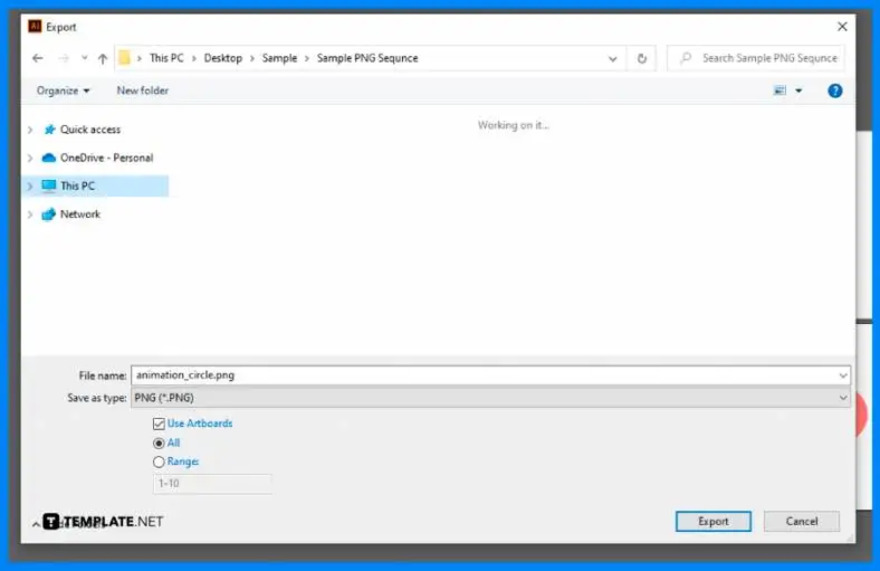This screenshot has width=880, height=571.
Task: Open the Save as type dropdown
Action: [x=491, y=398]
